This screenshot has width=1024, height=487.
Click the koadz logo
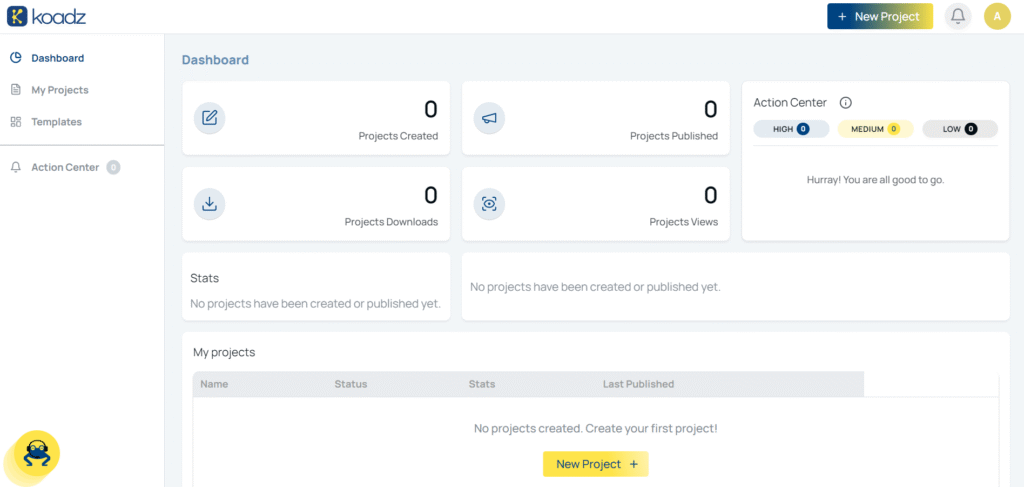46,16
